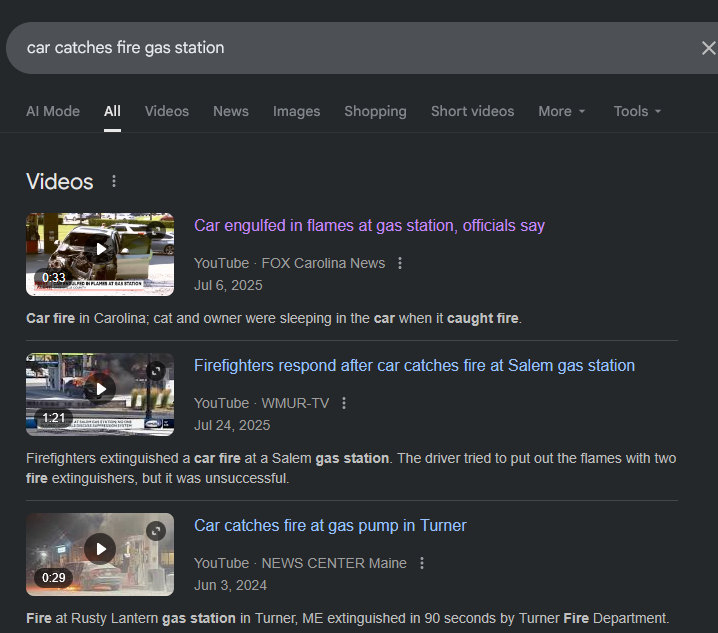Click the Videos section heading
718x633 pixels.
[x=60, y=181]
